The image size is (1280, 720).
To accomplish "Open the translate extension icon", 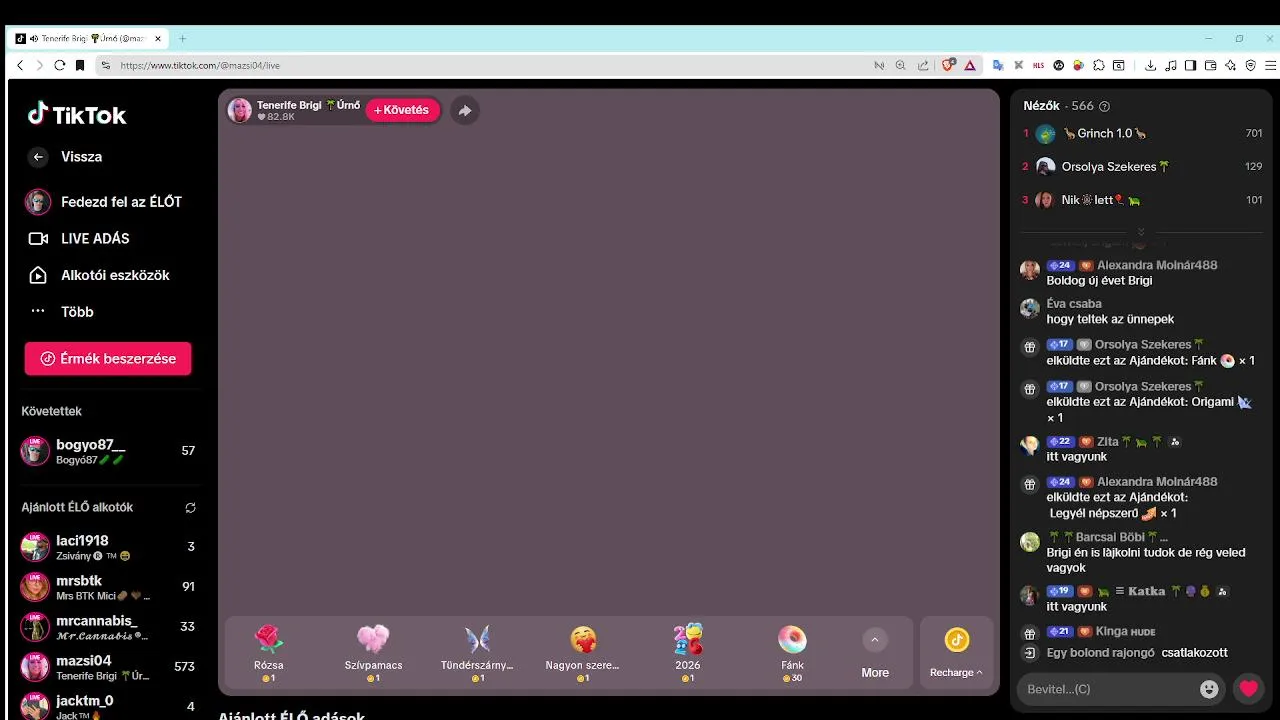I will click(x=998, y=65).
